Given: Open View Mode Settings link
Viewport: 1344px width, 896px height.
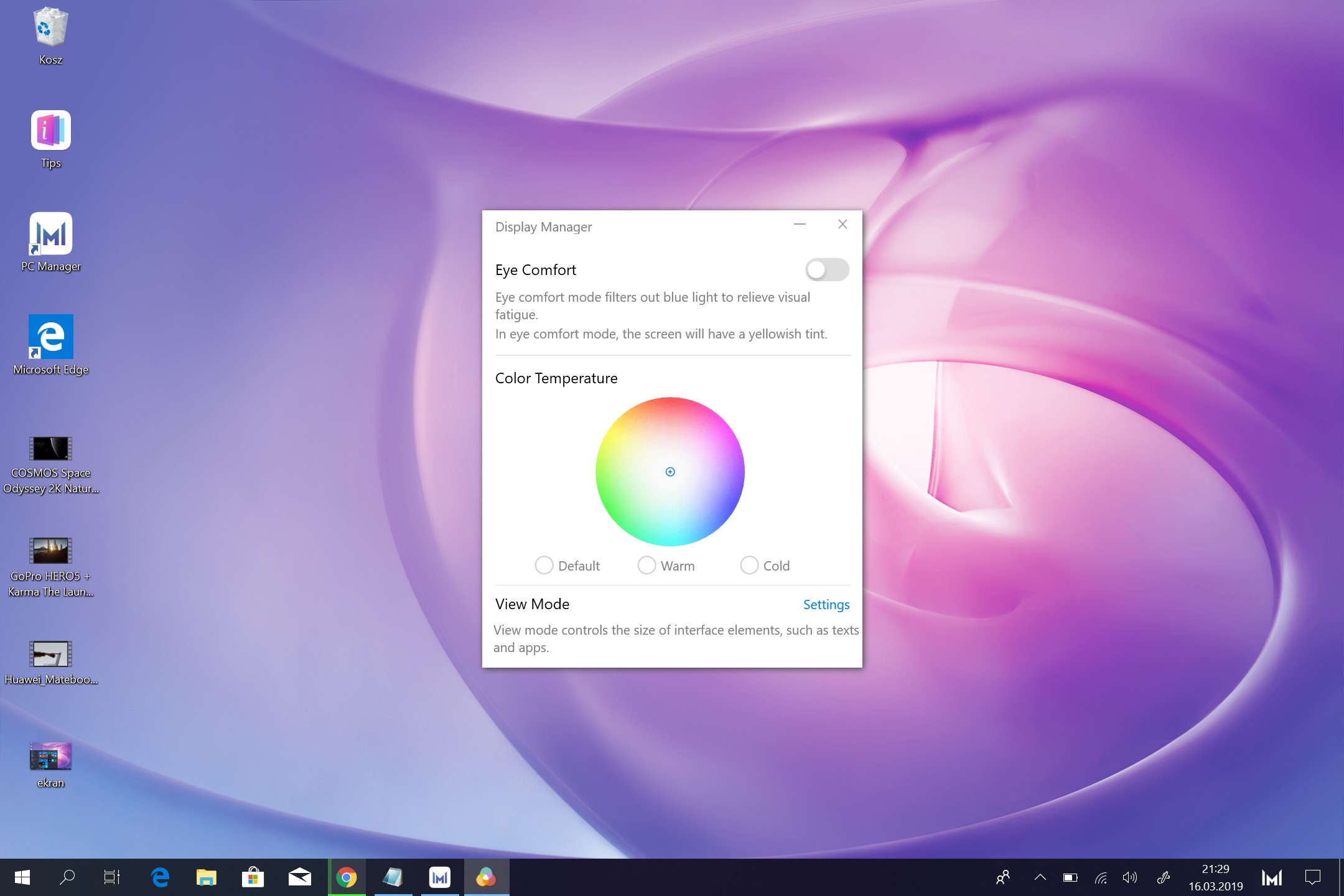Looking at the screenshot, I should pyautogui.click(x=826, y=605).
